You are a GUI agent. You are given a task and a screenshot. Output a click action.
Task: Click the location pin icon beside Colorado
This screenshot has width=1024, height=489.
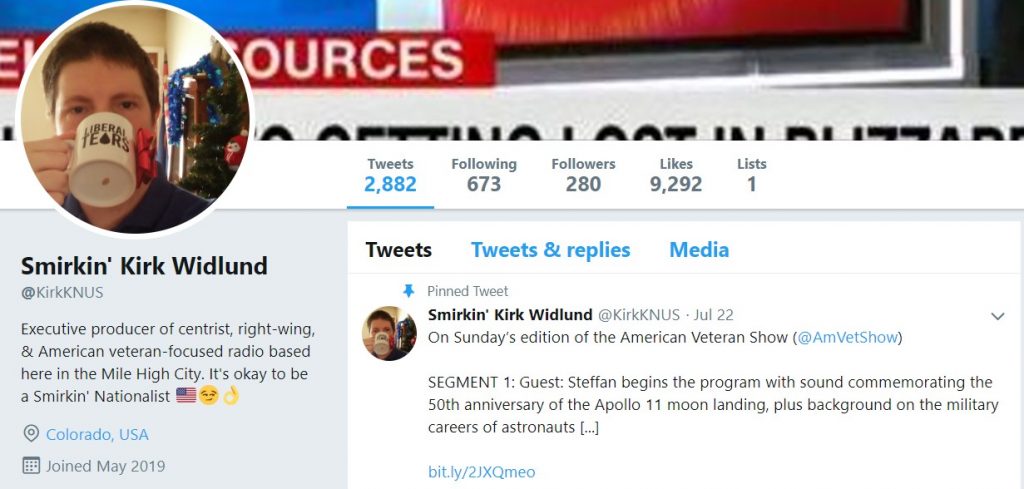31,434
